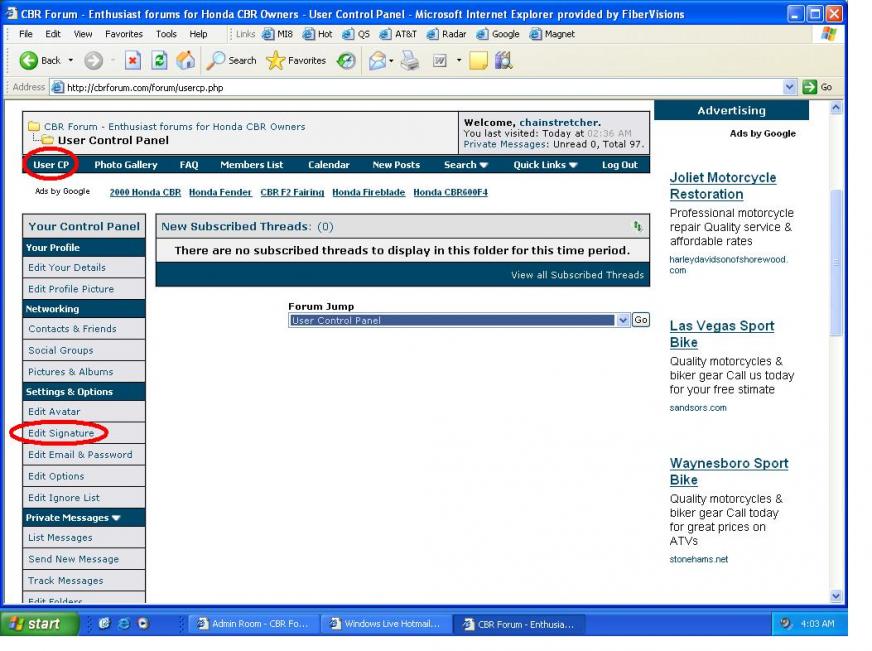Click User CP in the forum navbar
Screen dimensions: 872x651
[x=51, y=165]
